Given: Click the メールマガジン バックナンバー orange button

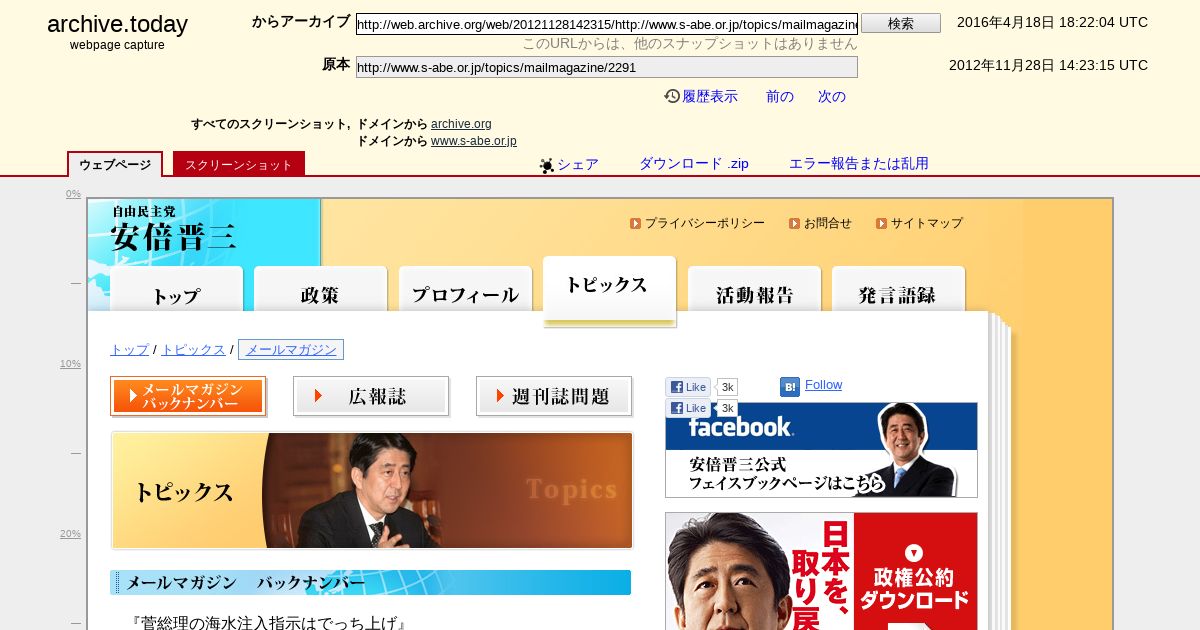Looking at the screenshot, I should [188, 396].
